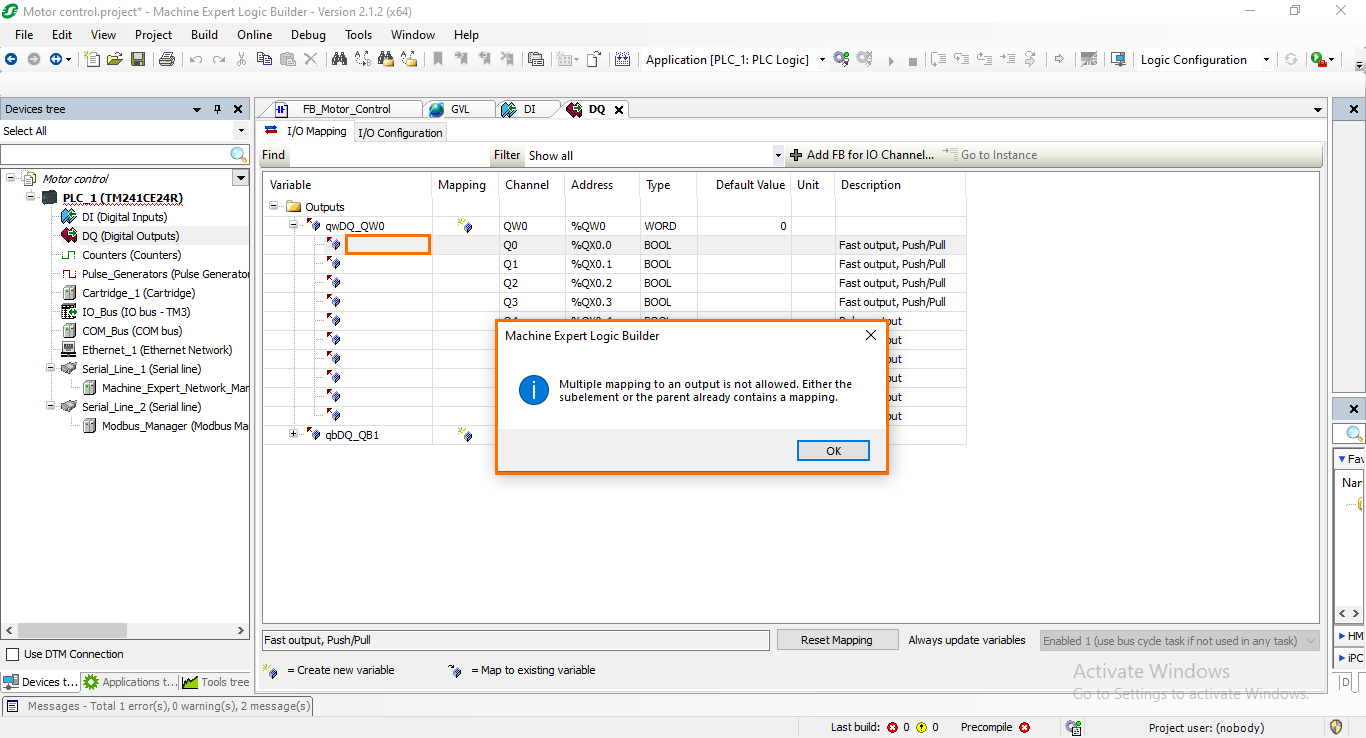Click the Reset Mapping button
The width and height of the screenshot is (1366, 738).
click(x=837, y=639)
